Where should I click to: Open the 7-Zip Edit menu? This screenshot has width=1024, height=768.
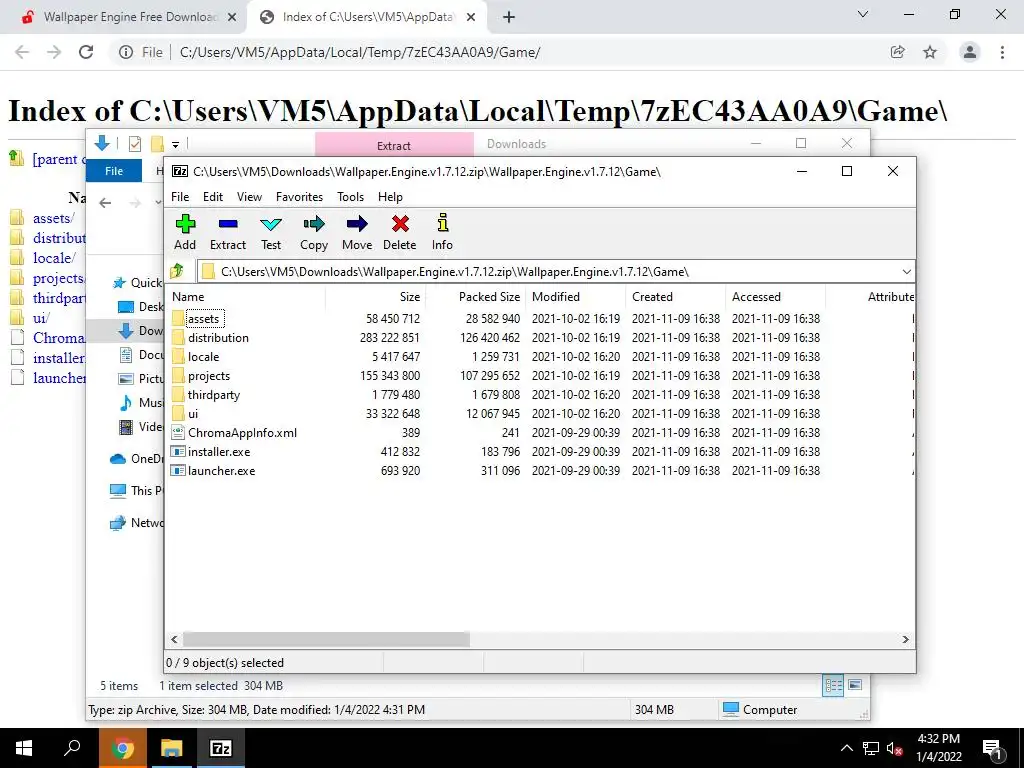click(213, 197)
